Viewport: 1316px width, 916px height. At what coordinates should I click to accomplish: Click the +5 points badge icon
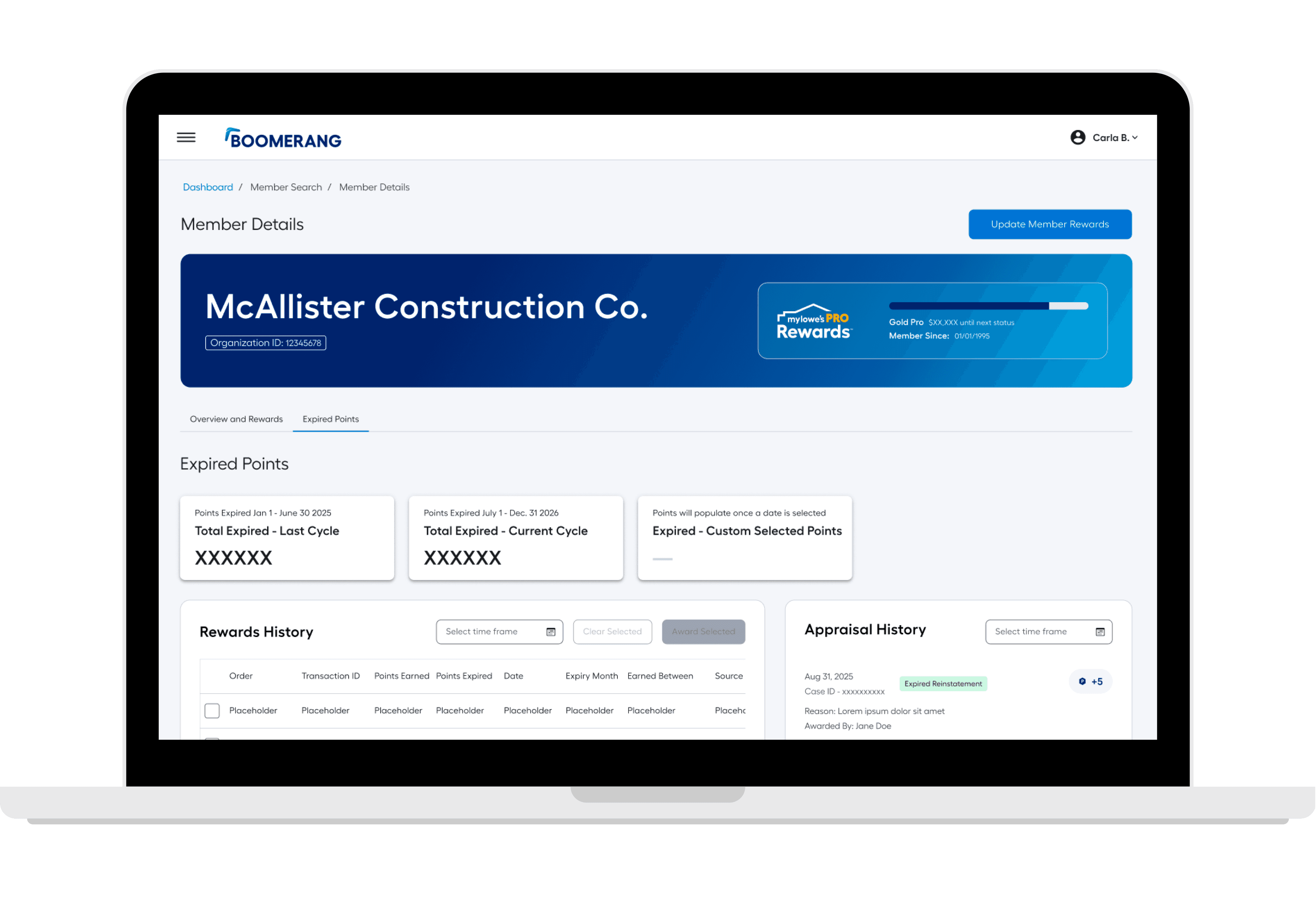point(1082,681)
